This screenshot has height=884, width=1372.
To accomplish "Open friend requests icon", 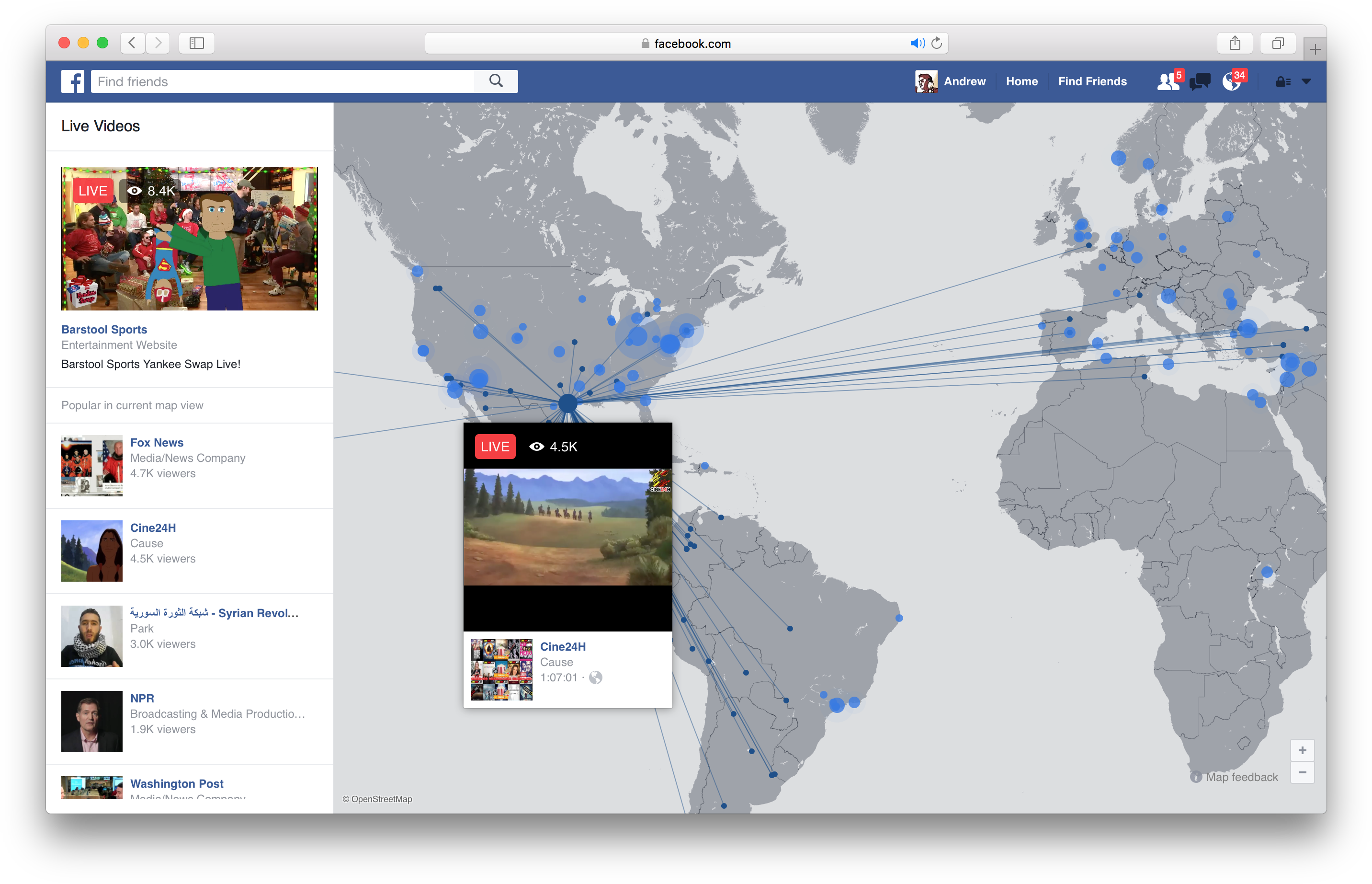I will coord(1168,81).
